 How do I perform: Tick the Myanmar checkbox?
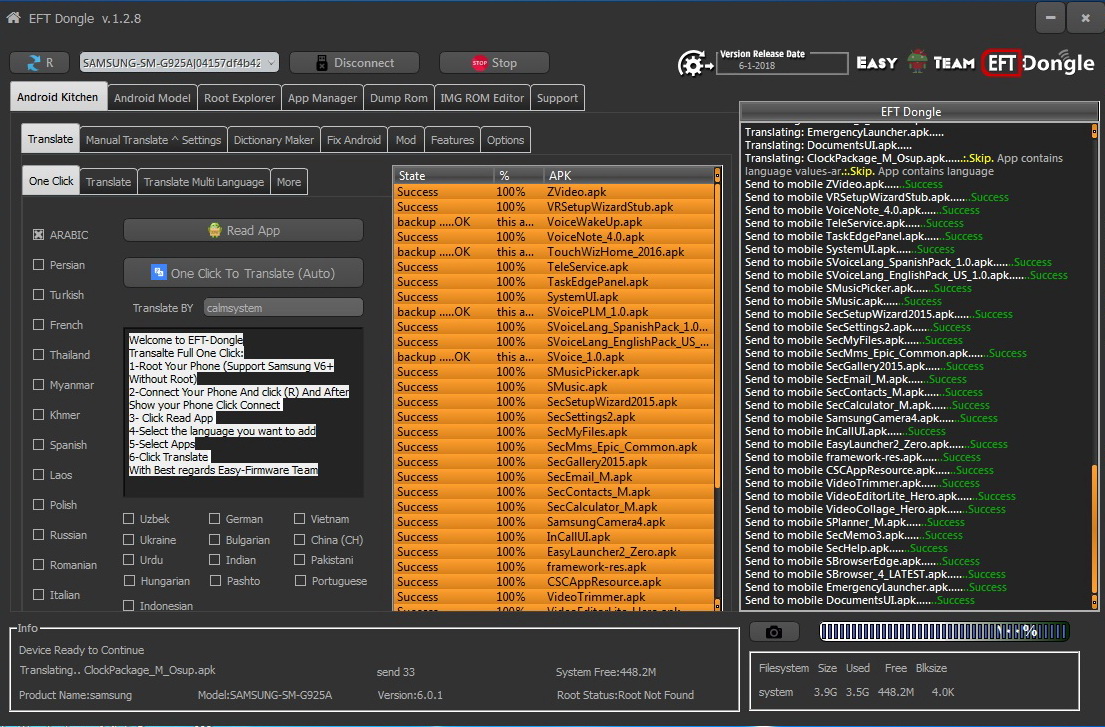coord(39,384)
